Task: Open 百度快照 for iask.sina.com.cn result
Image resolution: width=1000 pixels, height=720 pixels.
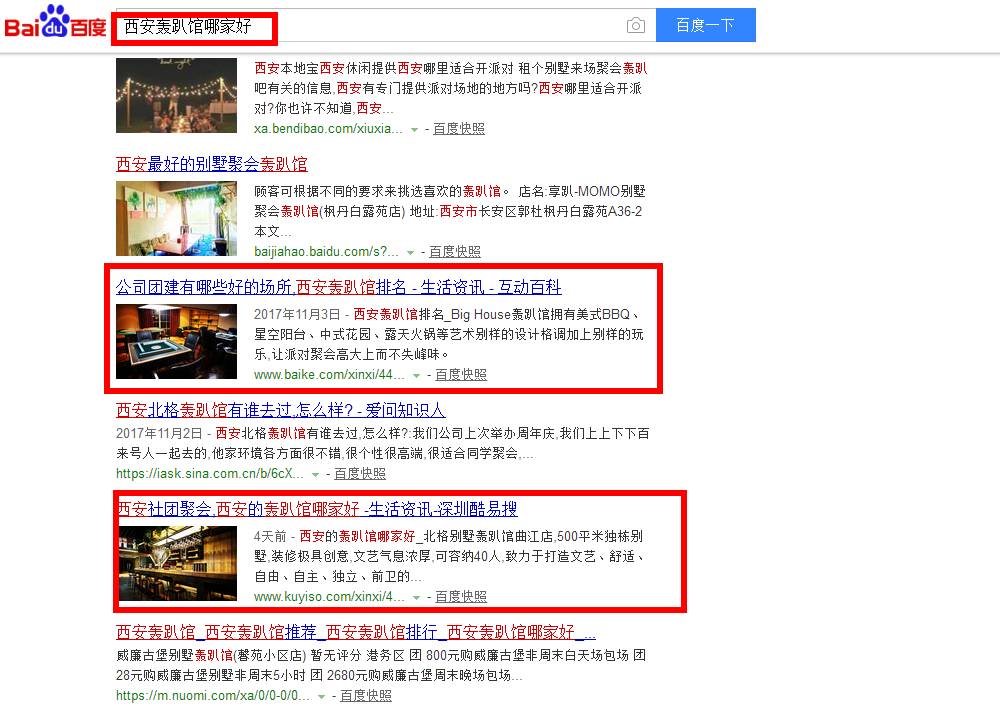Action: [360, 474]
